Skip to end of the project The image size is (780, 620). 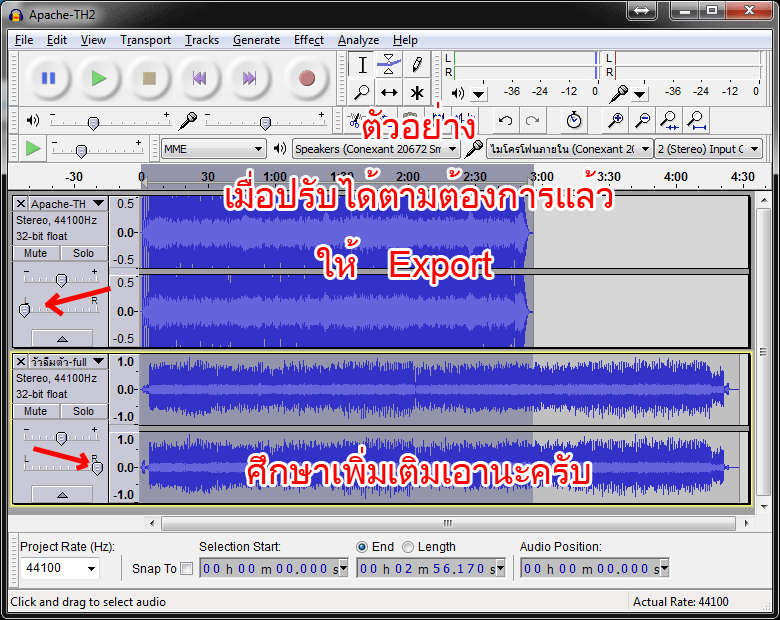[x=249, y=78]
